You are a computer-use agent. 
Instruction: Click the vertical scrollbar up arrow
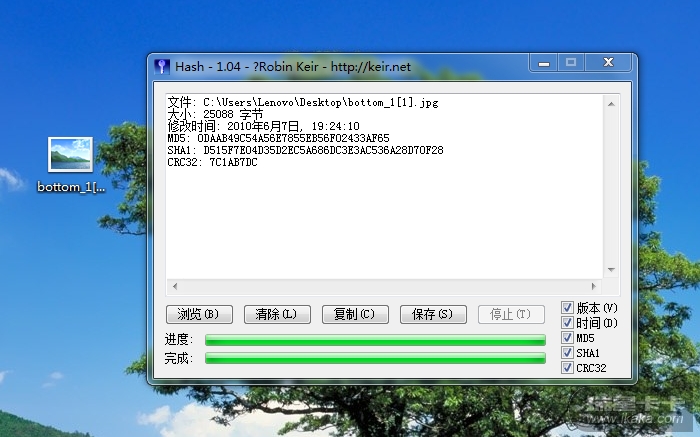(x=611, y=104)
